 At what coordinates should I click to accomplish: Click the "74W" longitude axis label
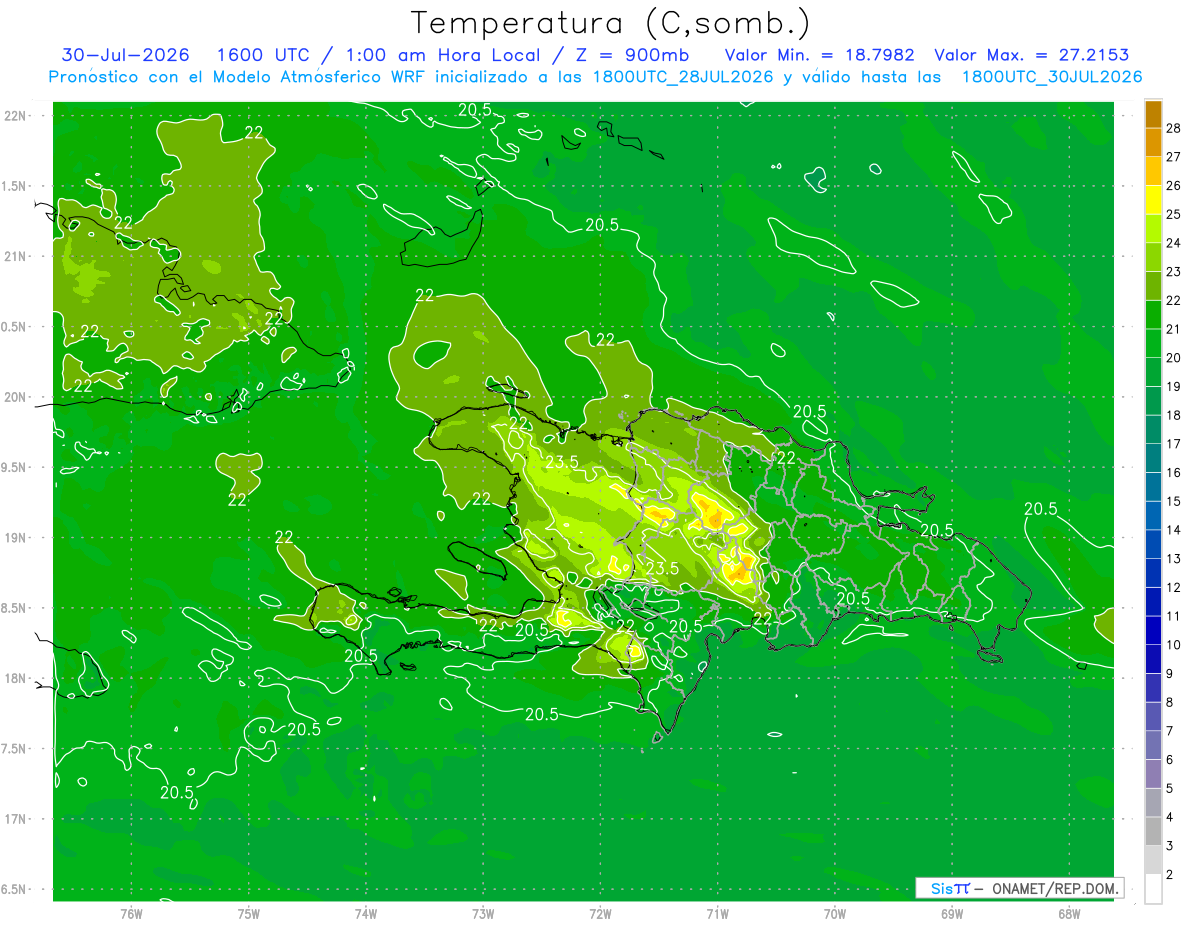[x=366, y=913]
